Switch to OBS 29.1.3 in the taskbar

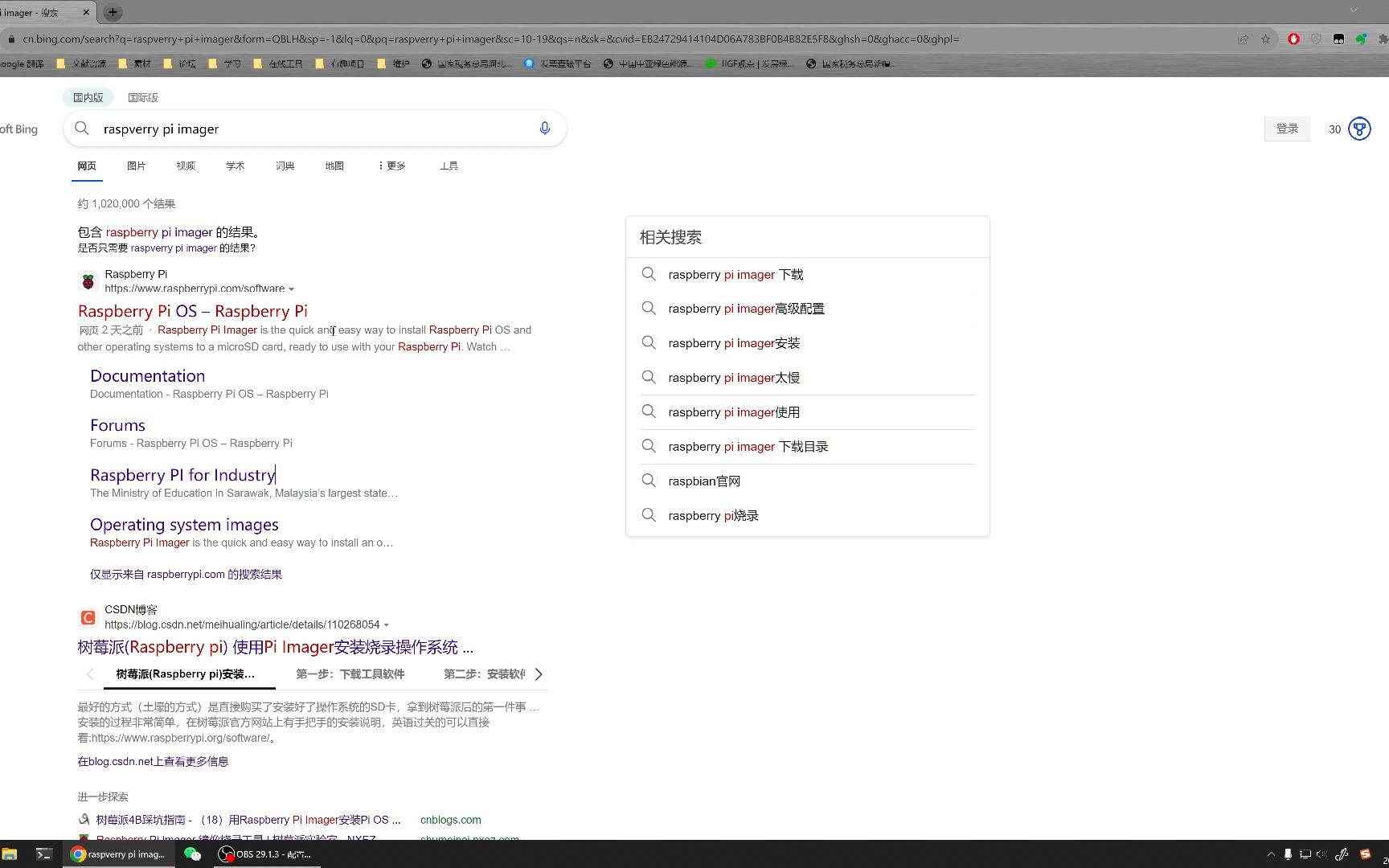[x=265, y=854]
